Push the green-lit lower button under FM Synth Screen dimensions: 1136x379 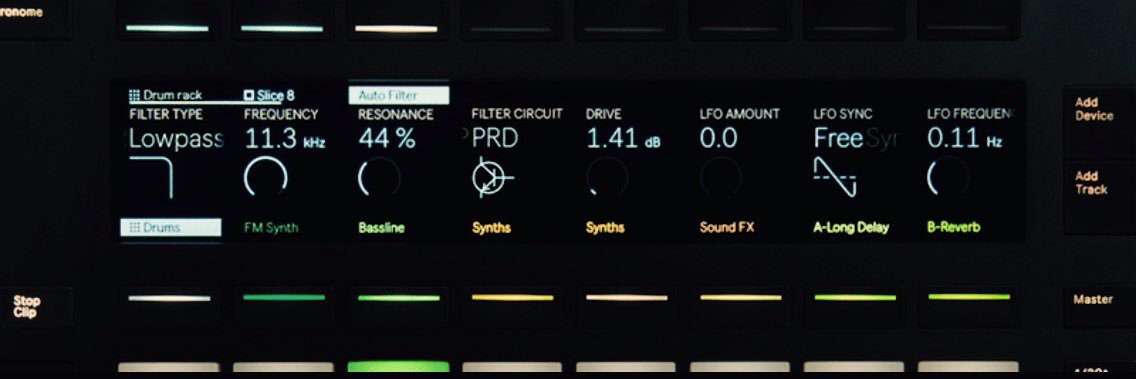(x=284, y=306)
